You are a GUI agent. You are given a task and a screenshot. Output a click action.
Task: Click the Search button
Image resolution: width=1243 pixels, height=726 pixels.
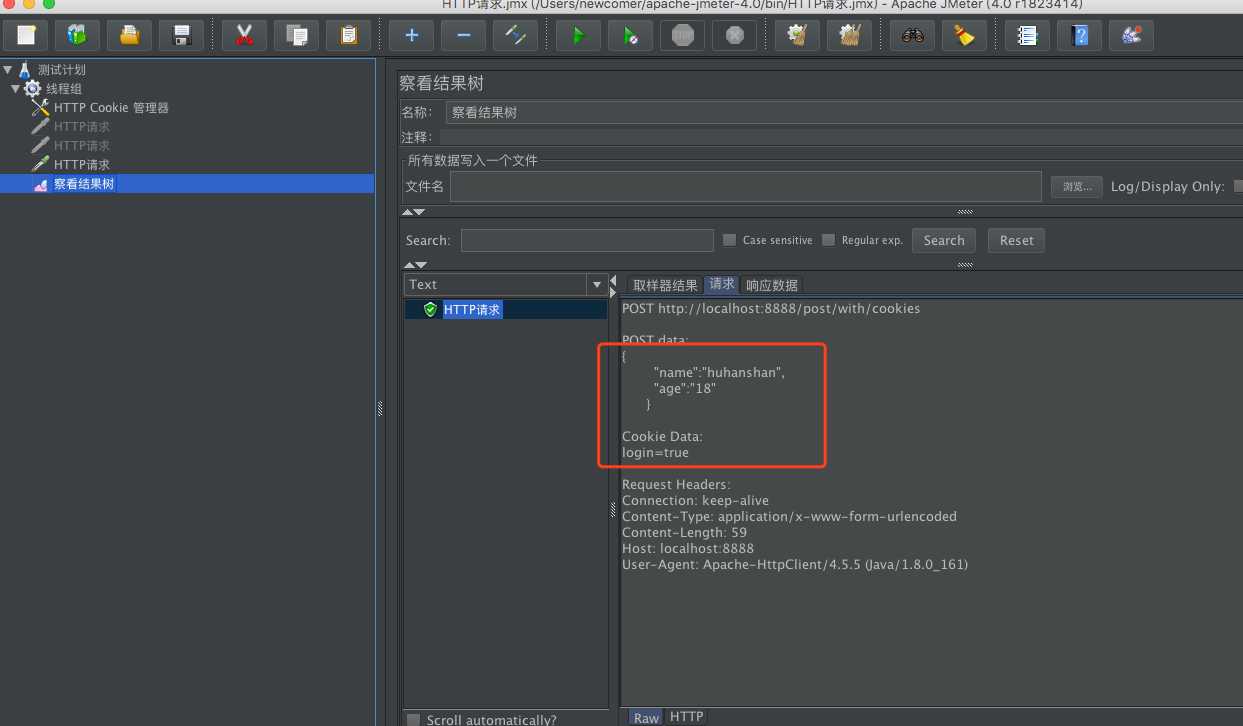(x=944, y=240)
